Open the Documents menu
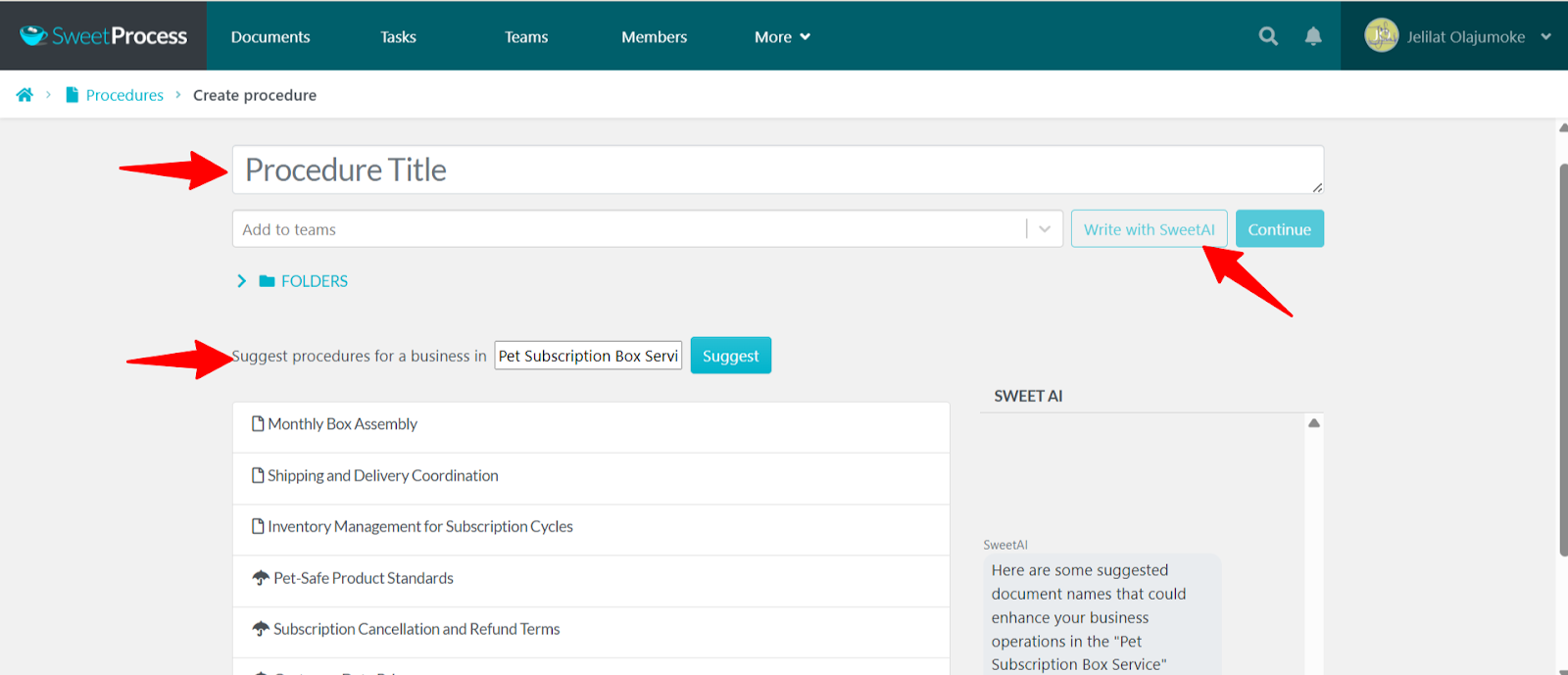The image size is (1568, 675). tap(270, 37)
